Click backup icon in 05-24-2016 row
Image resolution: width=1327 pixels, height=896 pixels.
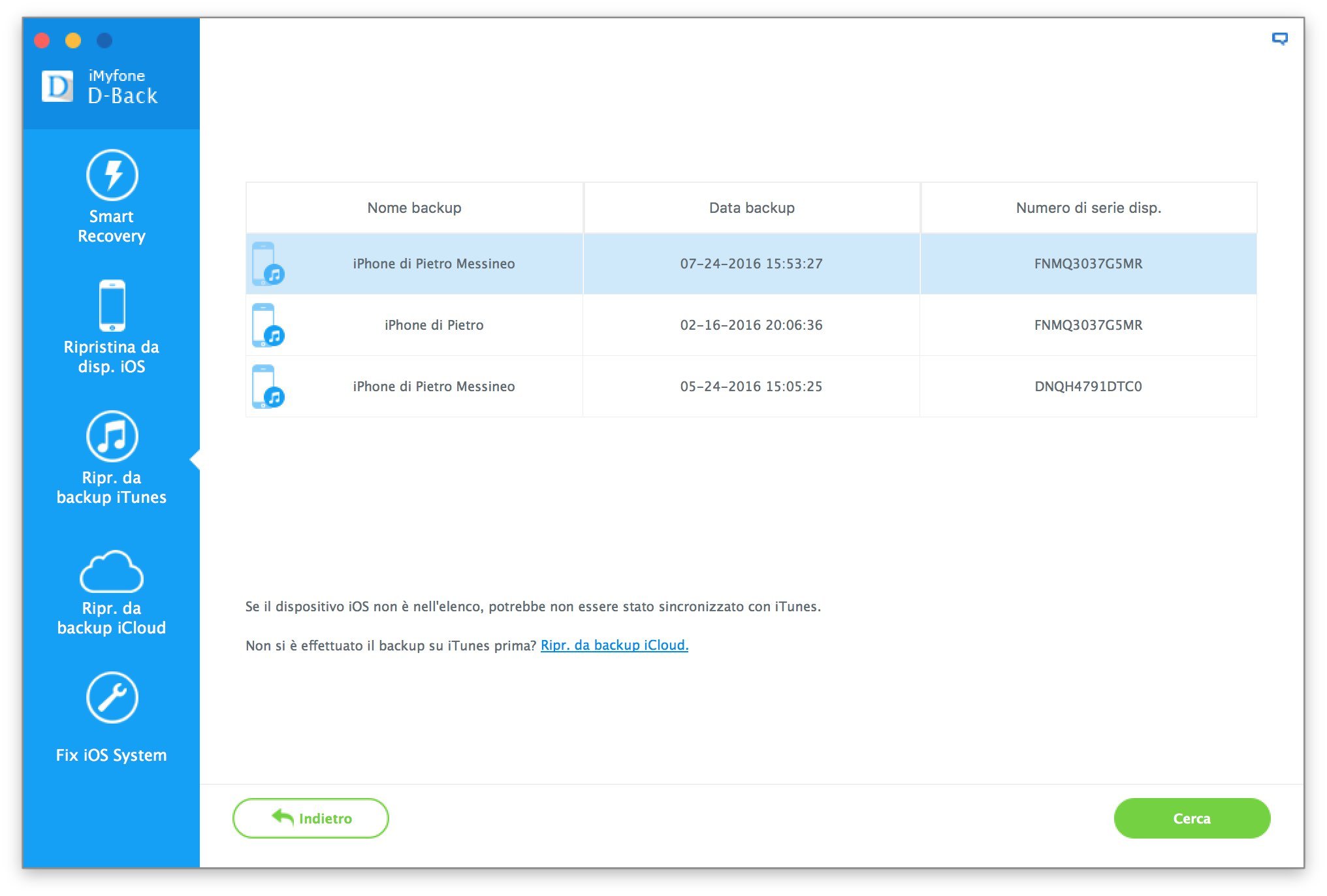click(x=268, y=387)
